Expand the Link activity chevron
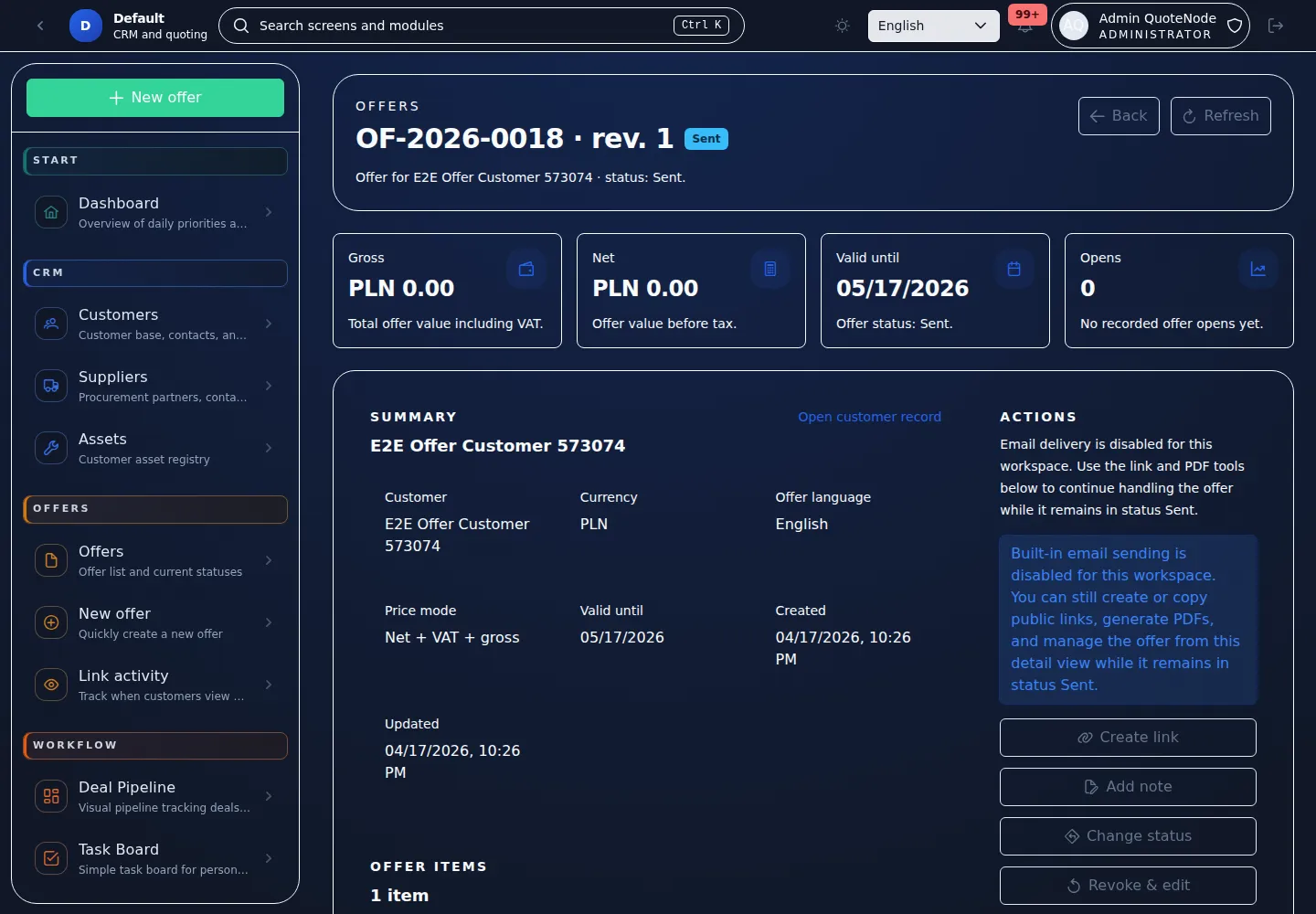The width and height of the screenshot is (1316, 914). coord(269,685)
